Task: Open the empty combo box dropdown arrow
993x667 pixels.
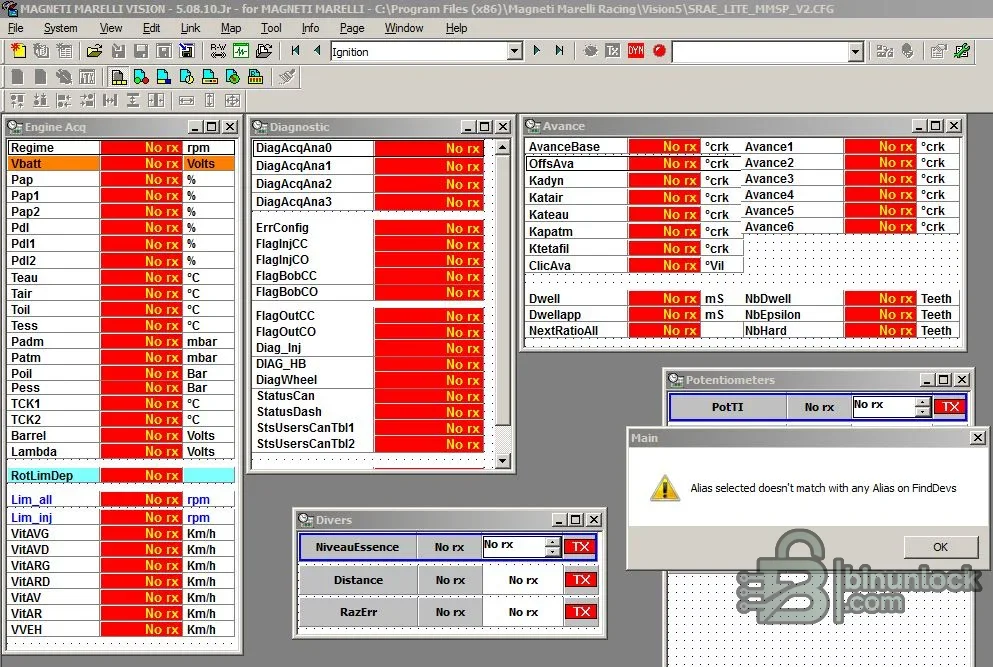Action: tap(856, 51)
